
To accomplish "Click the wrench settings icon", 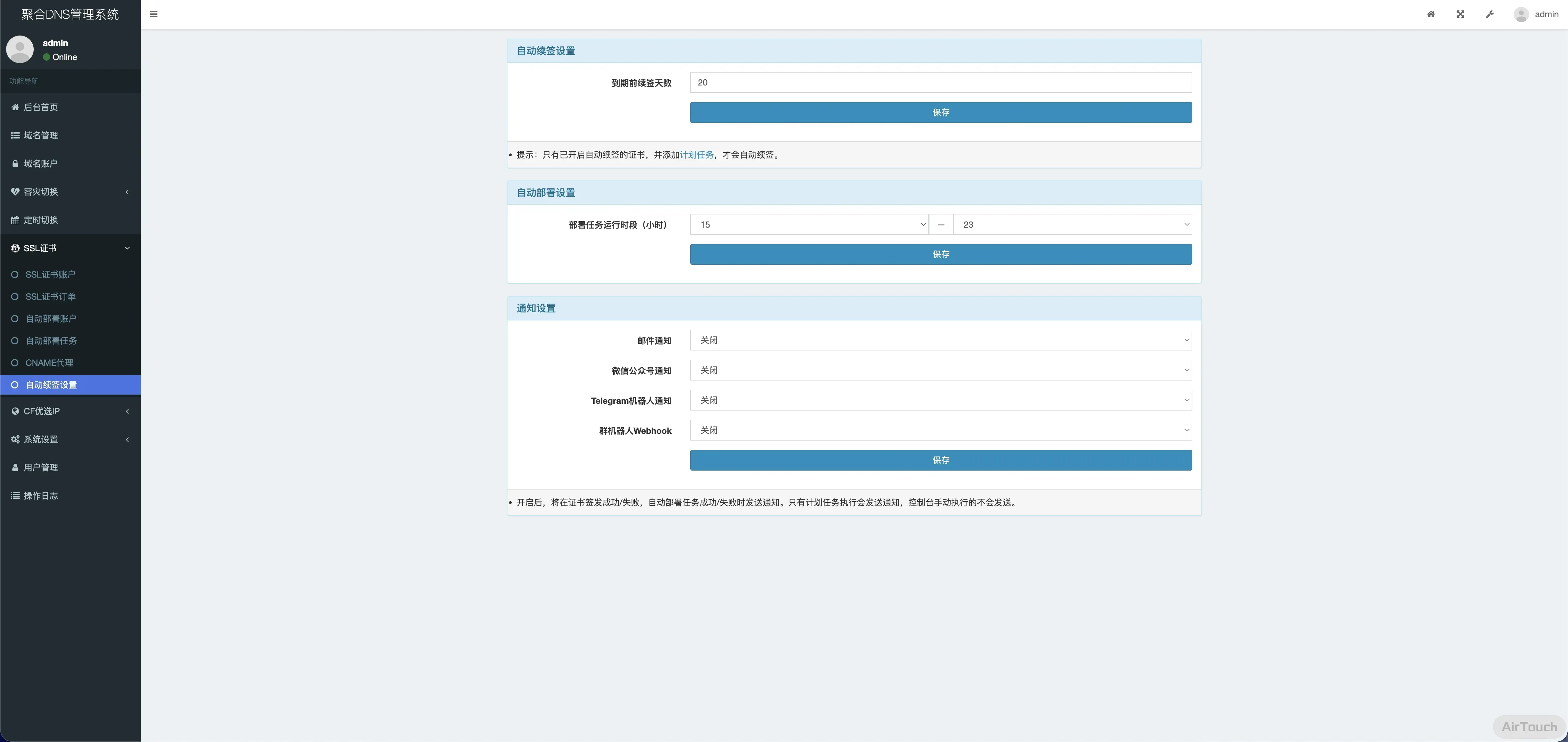I will [x=1489, y=14].
